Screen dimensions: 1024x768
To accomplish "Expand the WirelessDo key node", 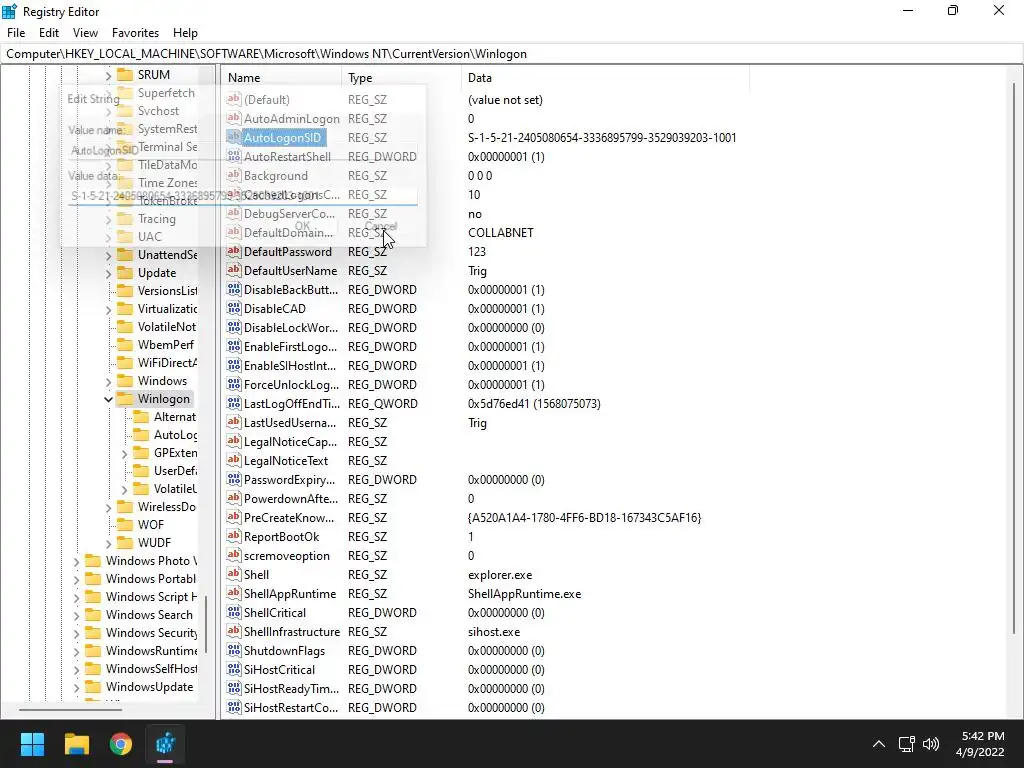I will (x=108, y=507).
